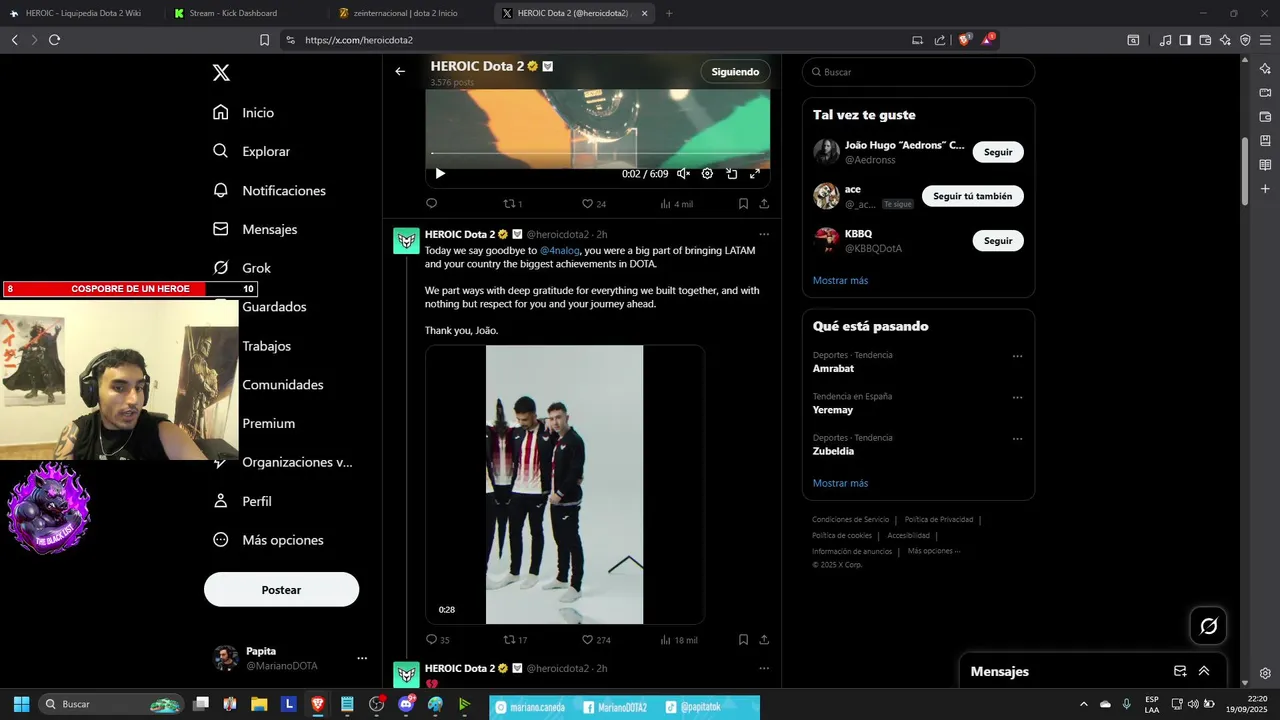
Task: Follow João Hugo Aedrons with Seguir
Action: click(998, 152)
